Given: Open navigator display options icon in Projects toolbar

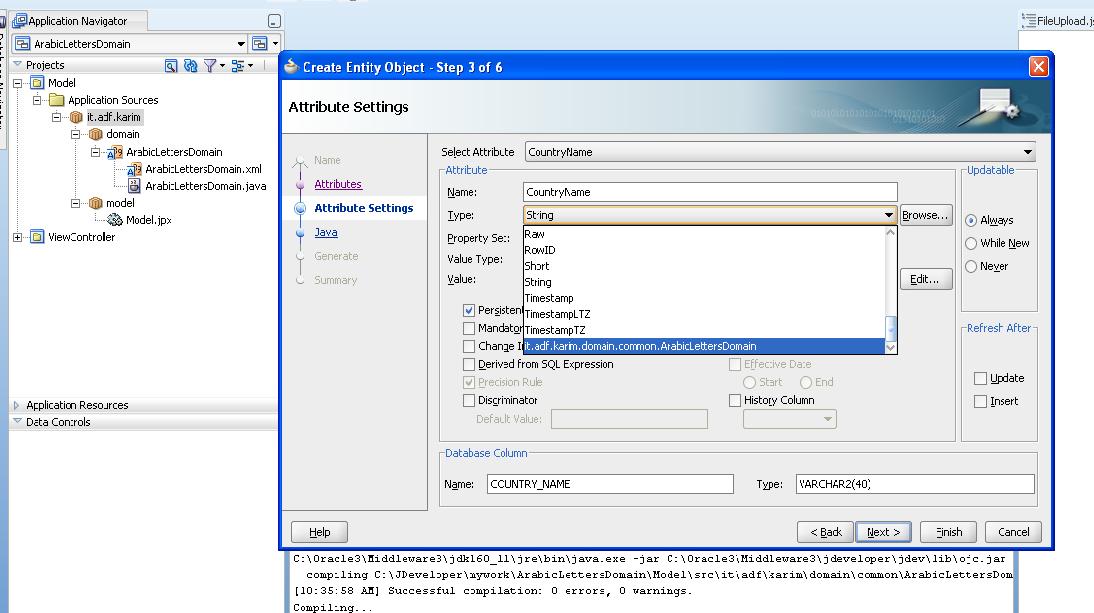Looking at the screenshot, I should tap(238, 66).
